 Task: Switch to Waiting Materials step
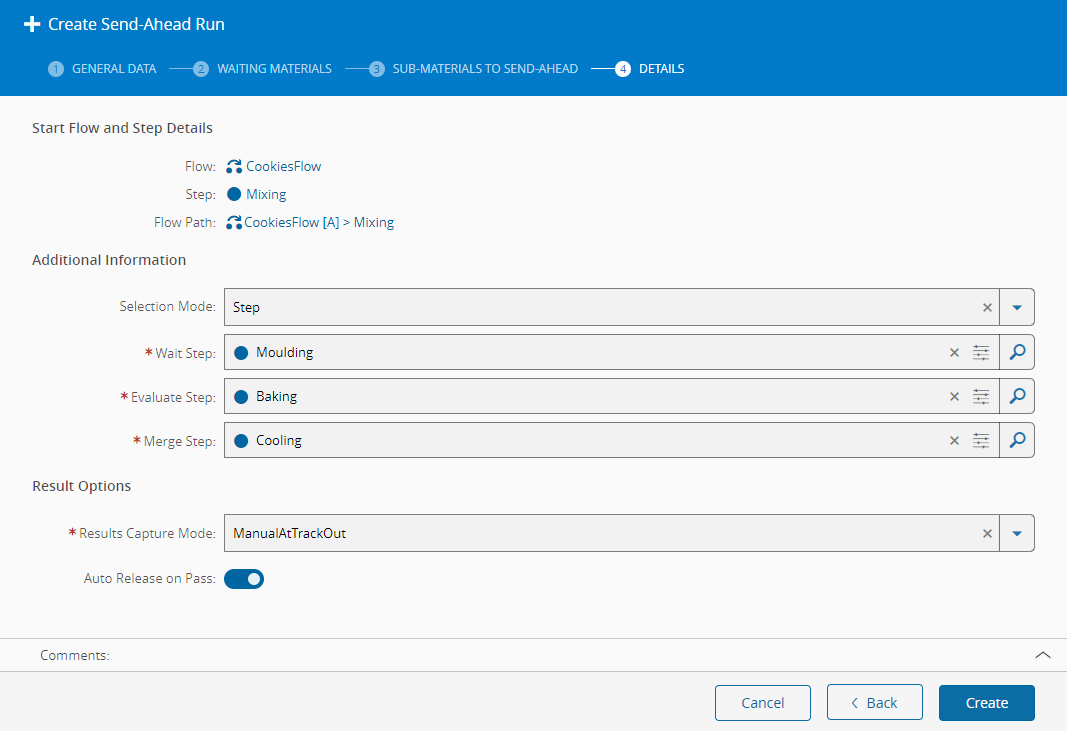click(273, 69)
